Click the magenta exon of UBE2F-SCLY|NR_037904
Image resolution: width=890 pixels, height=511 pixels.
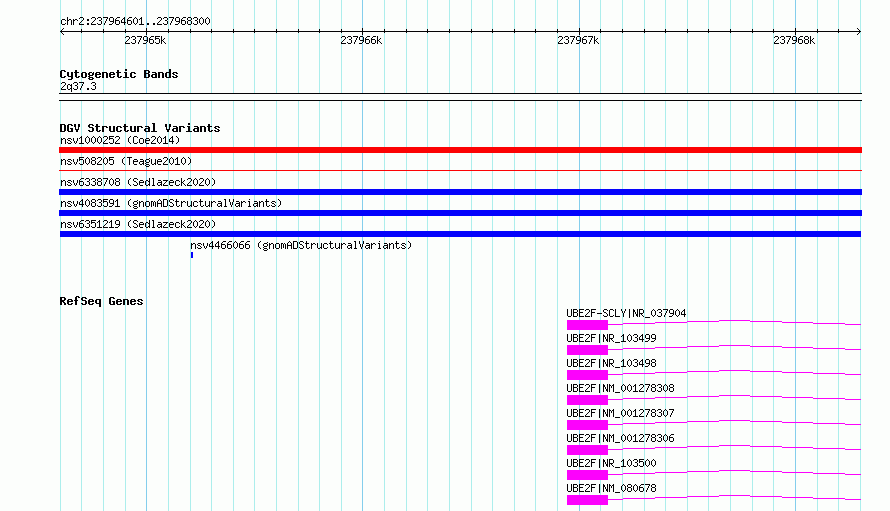587,325
